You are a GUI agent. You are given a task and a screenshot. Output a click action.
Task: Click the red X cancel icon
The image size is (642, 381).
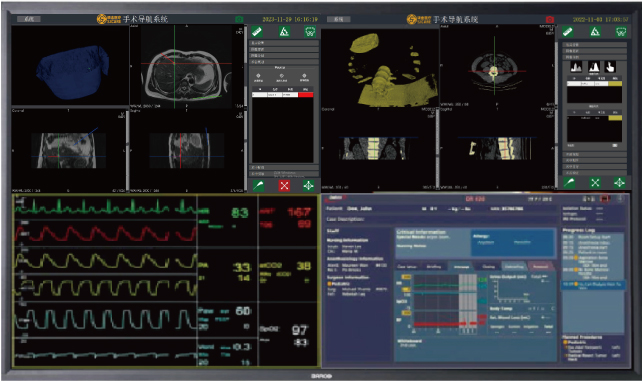point(284,185)
